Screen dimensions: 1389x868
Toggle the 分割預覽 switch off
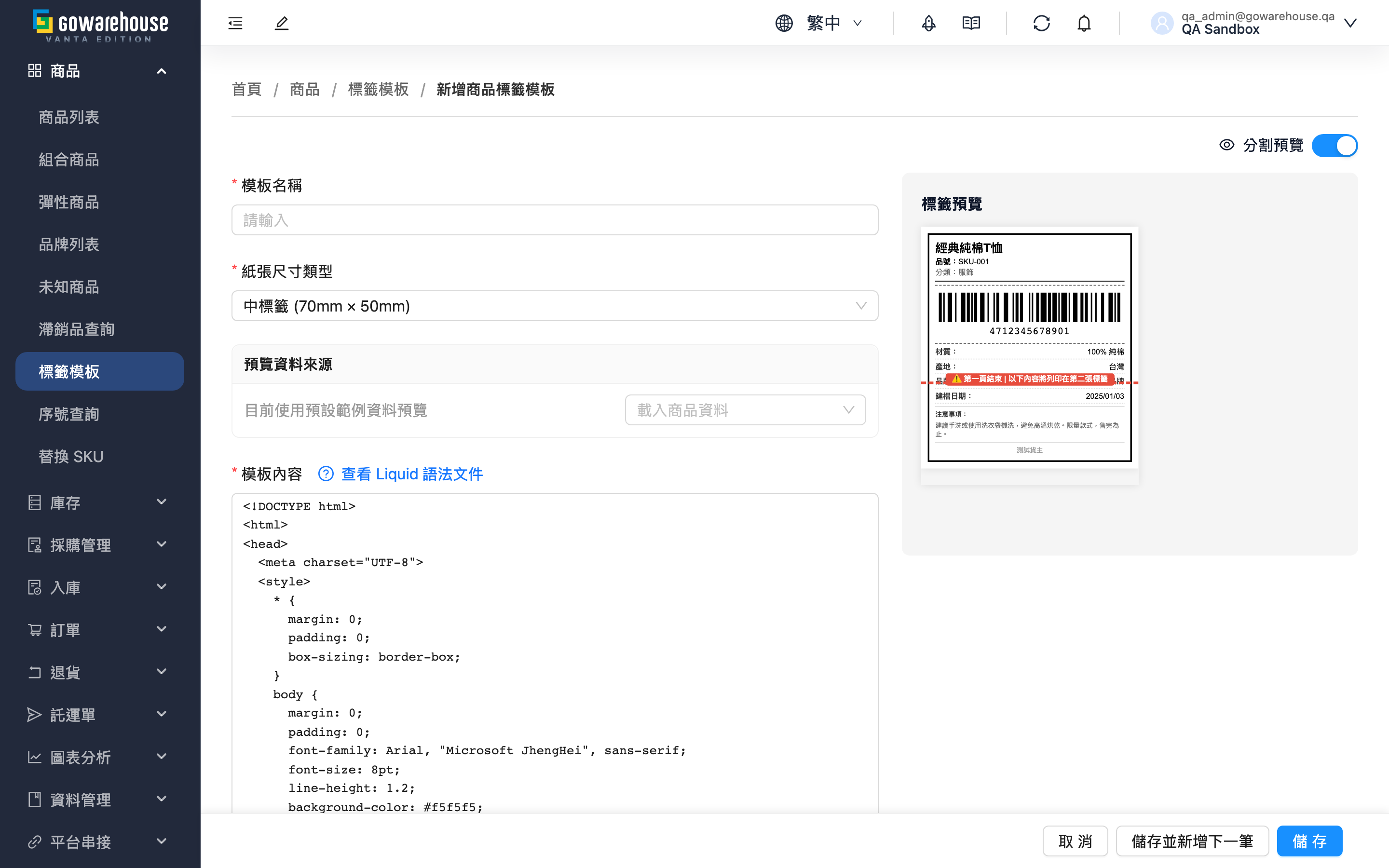pyautogui.click(x=1335, y=145)
